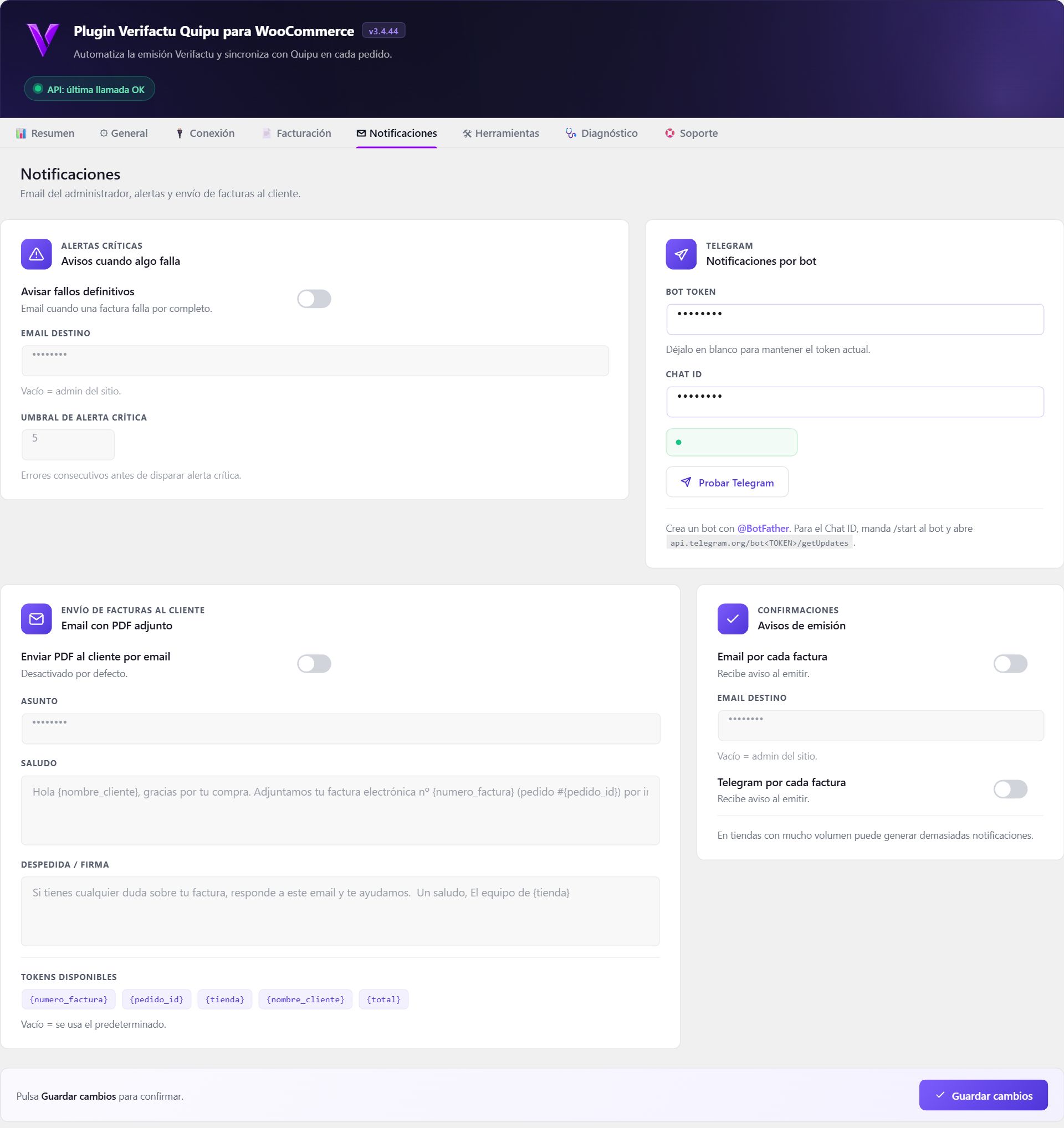The width and height of the screenshot is (1064, 1128).
Task: Click the envelope icon of Envío de facturas
Action: [x=37, y=618]
